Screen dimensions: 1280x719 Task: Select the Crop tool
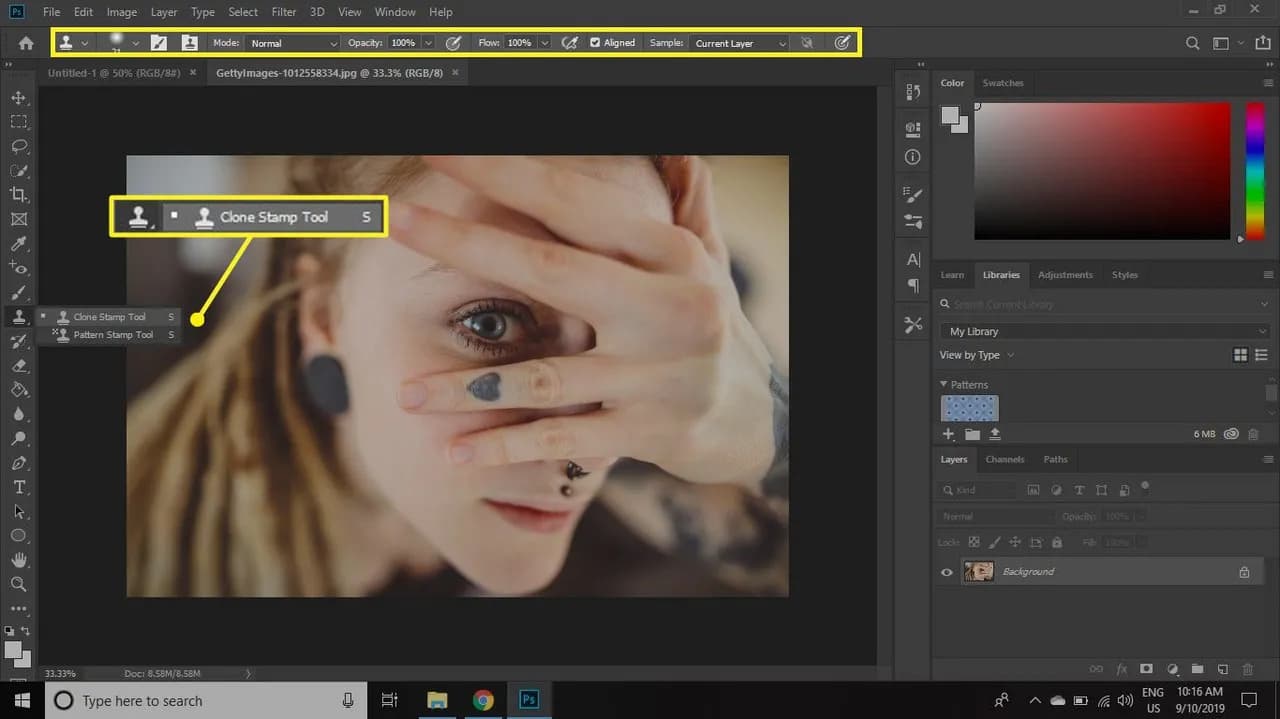[x=19, y=194]
